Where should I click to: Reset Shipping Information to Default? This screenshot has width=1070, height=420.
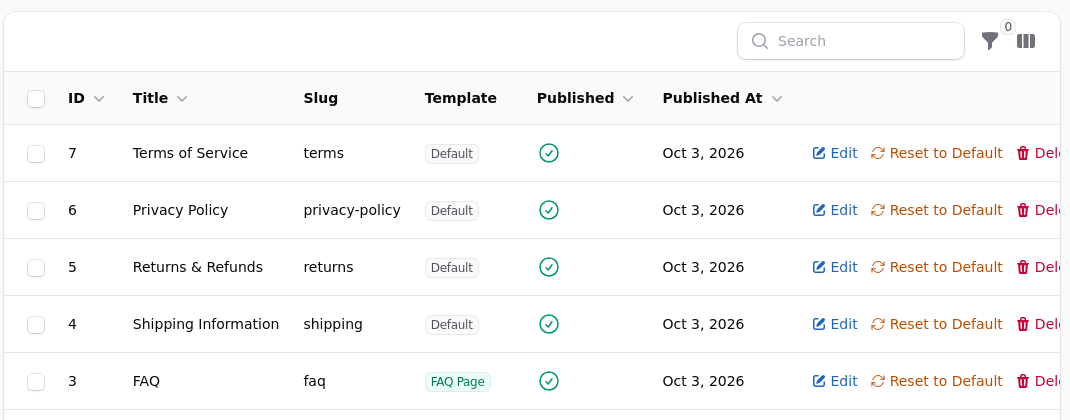(937, 324)
